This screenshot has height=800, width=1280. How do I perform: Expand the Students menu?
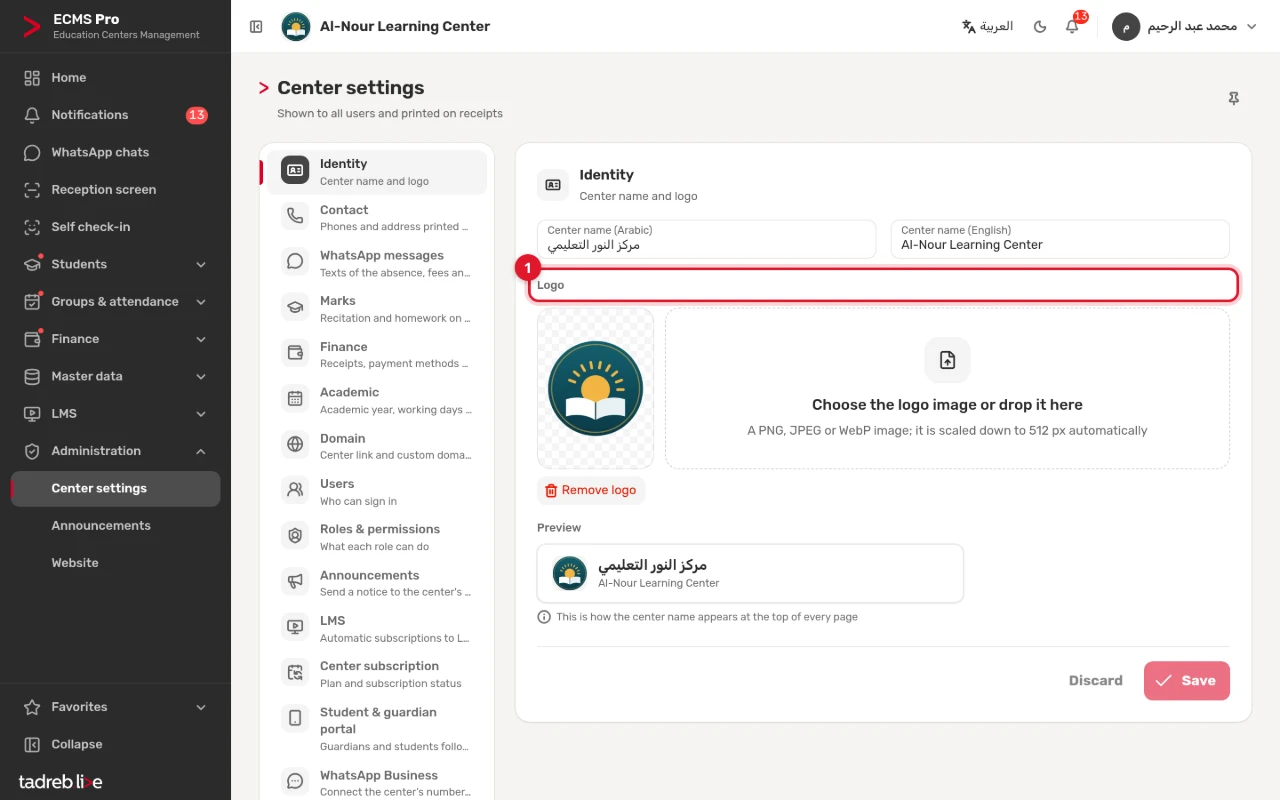click(x=115, y=264)
